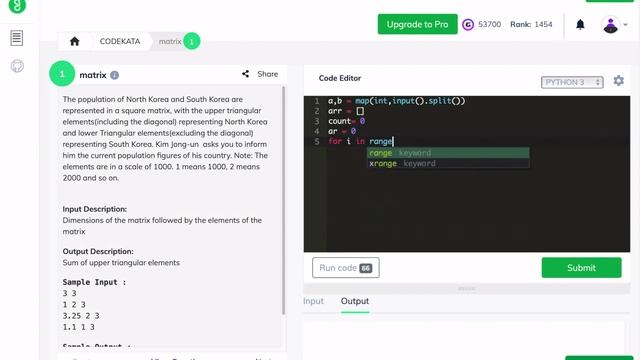Open the PYTHON 3 language dropdown

pos(572,82)
